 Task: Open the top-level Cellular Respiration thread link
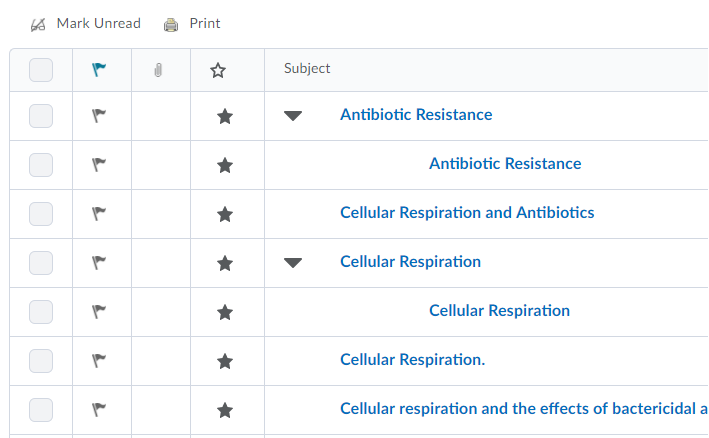pyautogui.click(x=410, y=262)
